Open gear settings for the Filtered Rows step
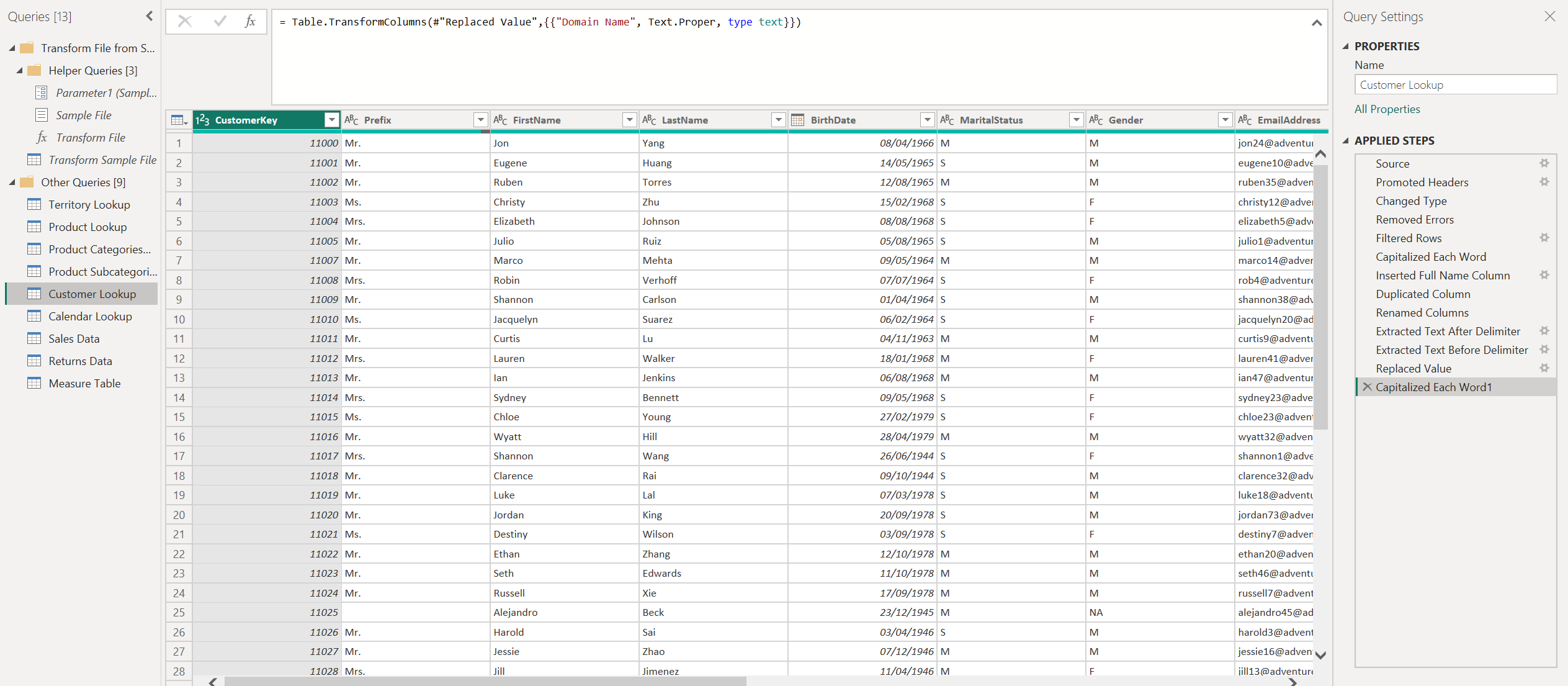The height and width of the screenshot is (686, 1568). click(1545, 238)
